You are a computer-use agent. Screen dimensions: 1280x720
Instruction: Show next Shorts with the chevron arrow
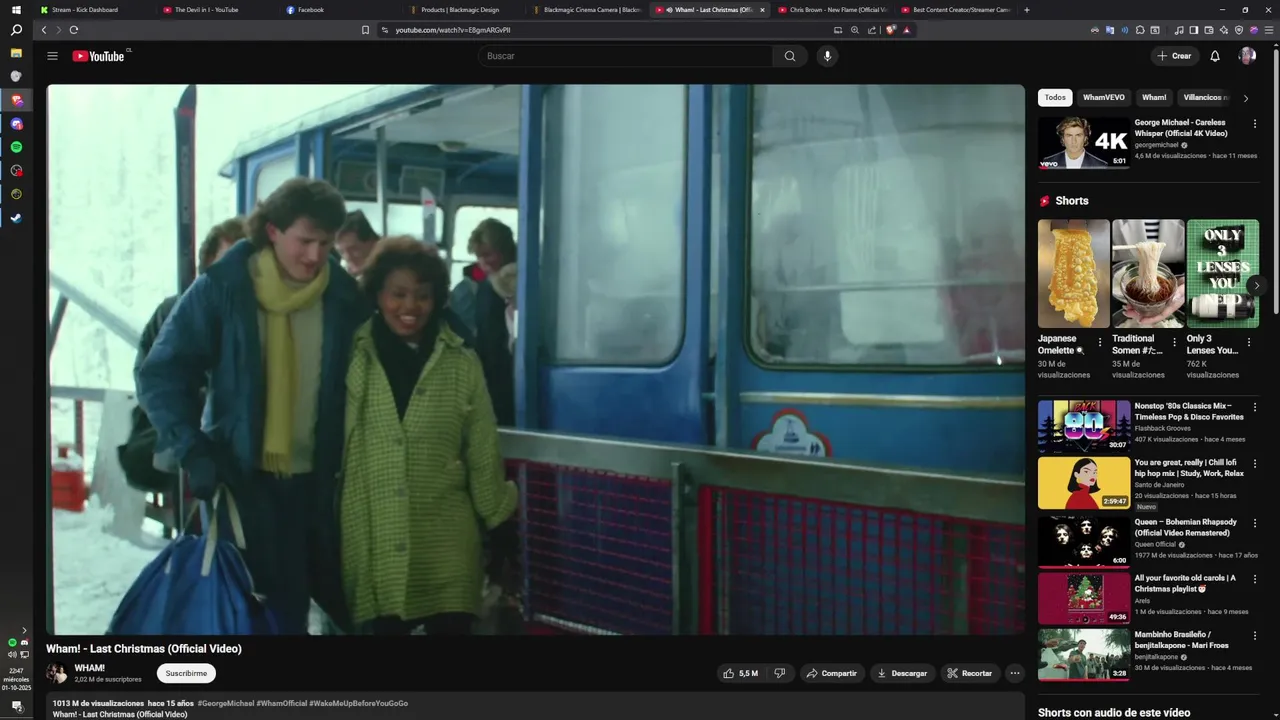[x=1257, y=286]
